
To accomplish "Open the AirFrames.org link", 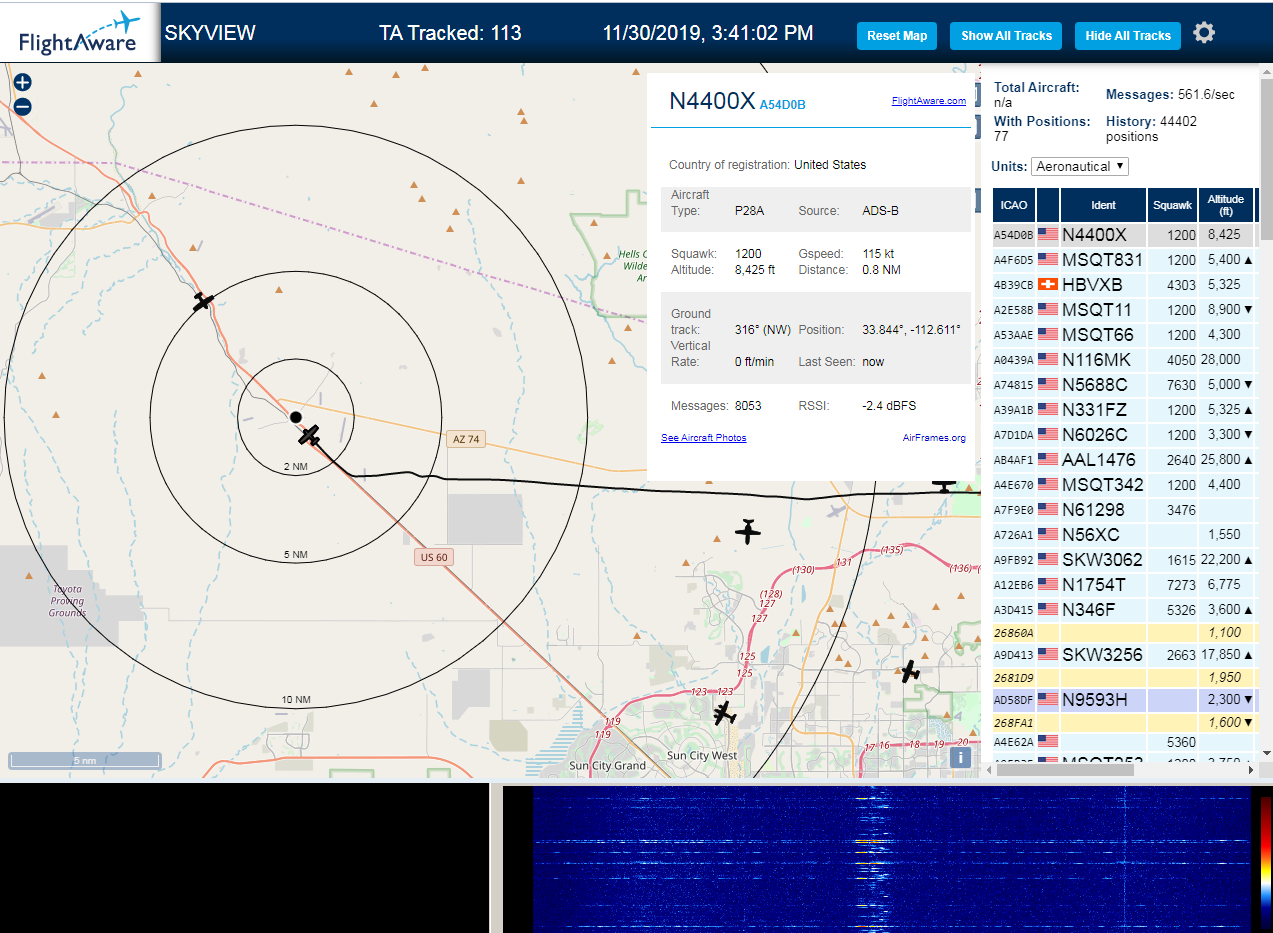I will coord(934,438).
